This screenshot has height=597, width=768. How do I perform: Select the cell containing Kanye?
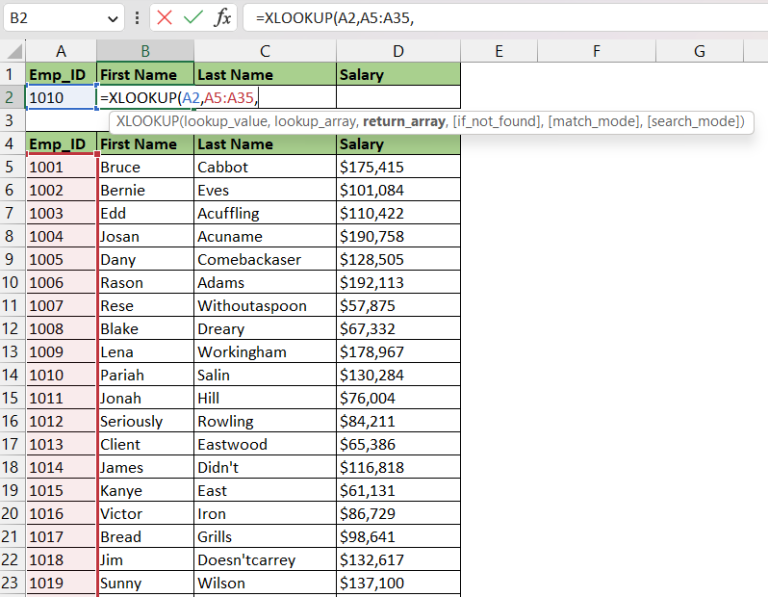coord(145,490)
